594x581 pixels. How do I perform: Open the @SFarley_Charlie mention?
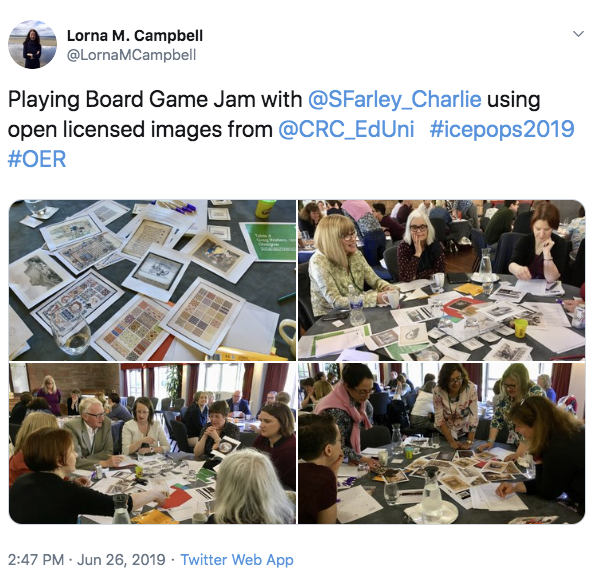395,100
